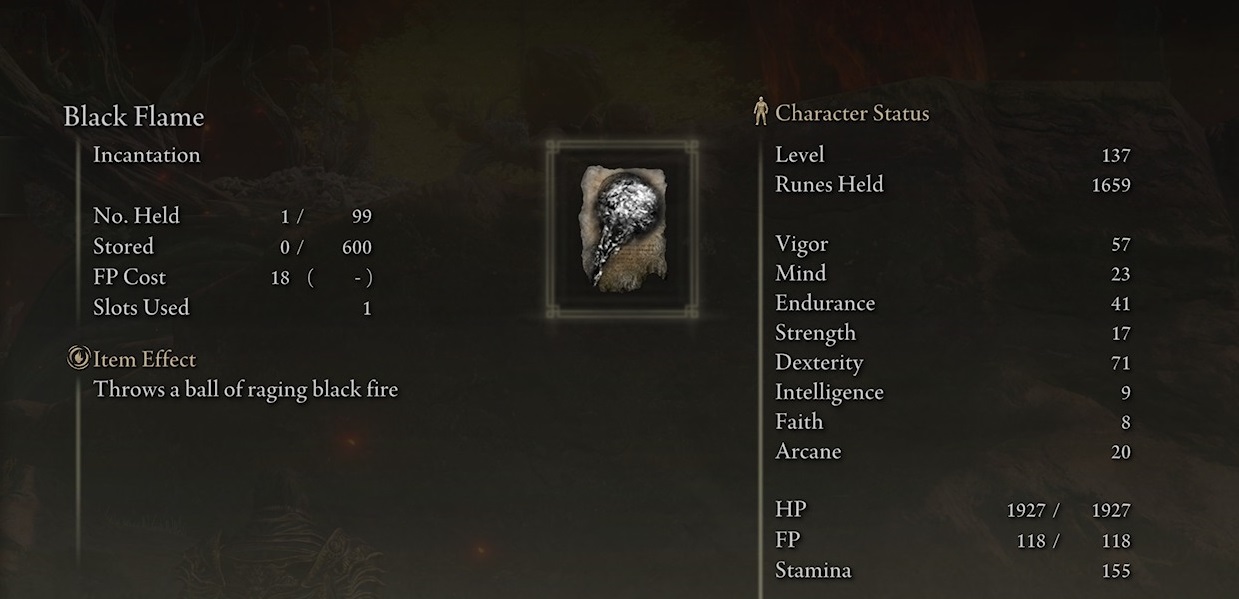This screenshot has width=1239, height=599.
Task: Select the Arcane attribute
Action: (x=952, y=452)
